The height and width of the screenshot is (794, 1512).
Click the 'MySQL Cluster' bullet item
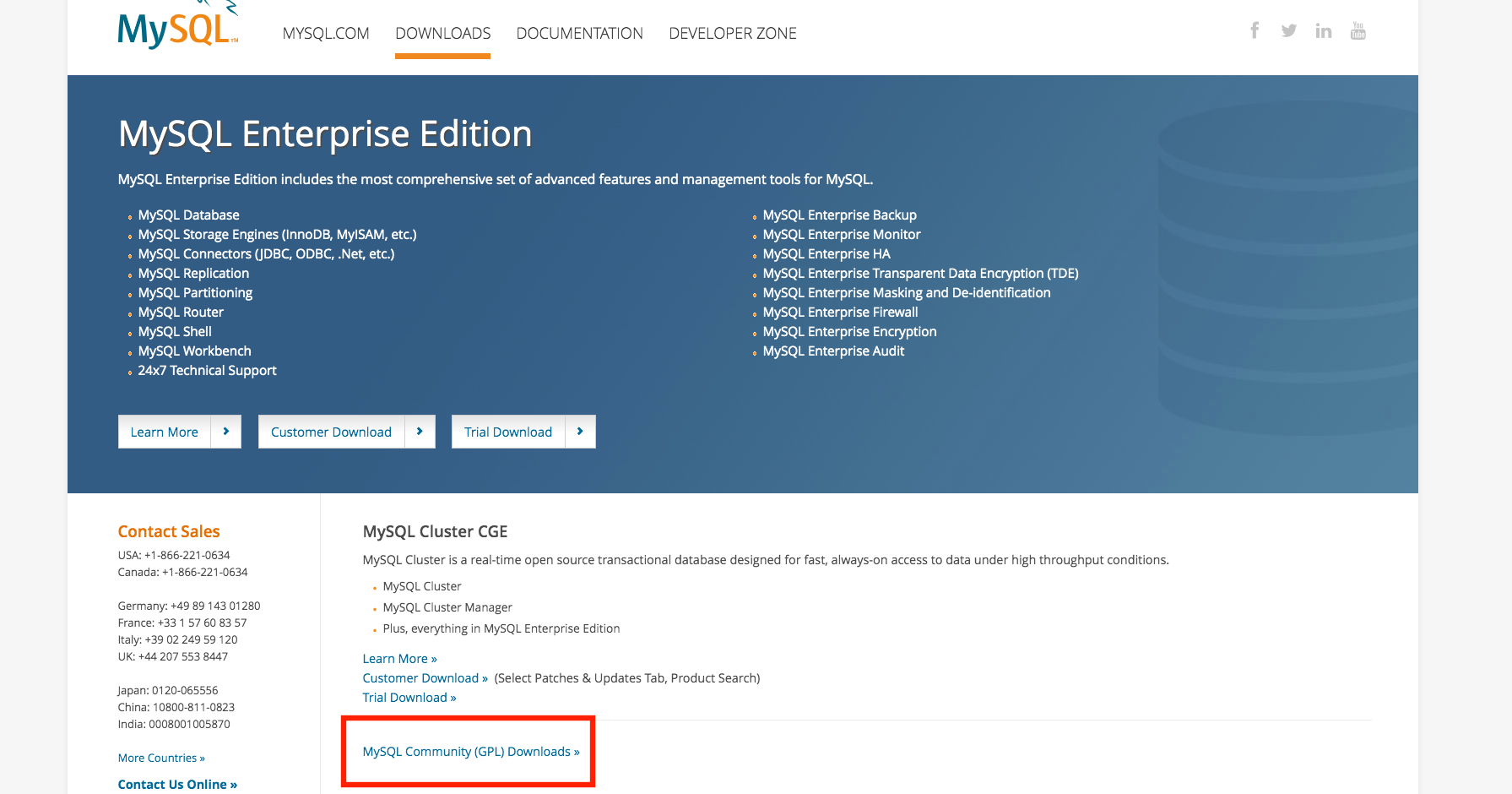(422, 587)
